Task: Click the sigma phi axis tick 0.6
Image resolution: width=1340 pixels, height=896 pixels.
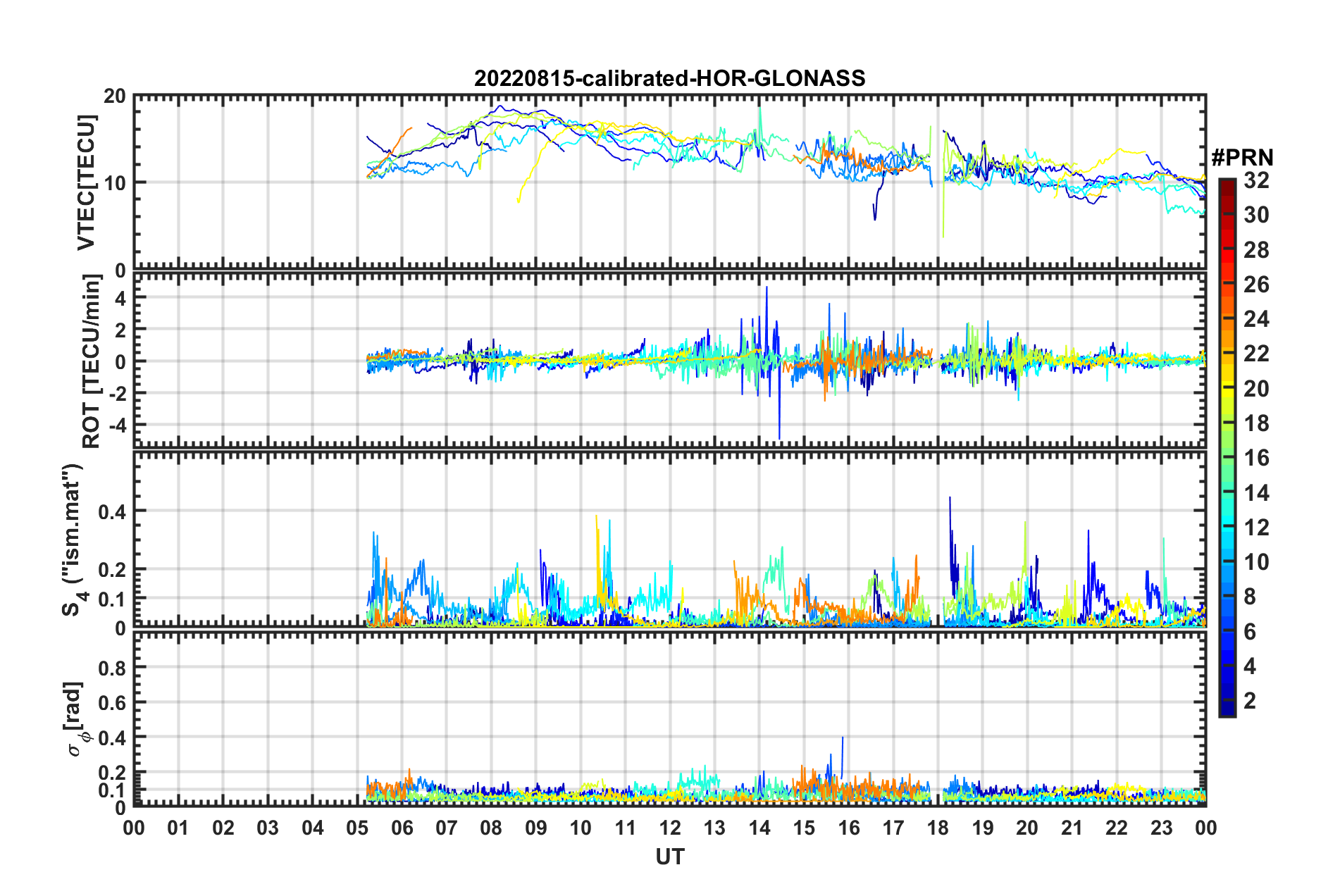Action: (x=112, y=703)
